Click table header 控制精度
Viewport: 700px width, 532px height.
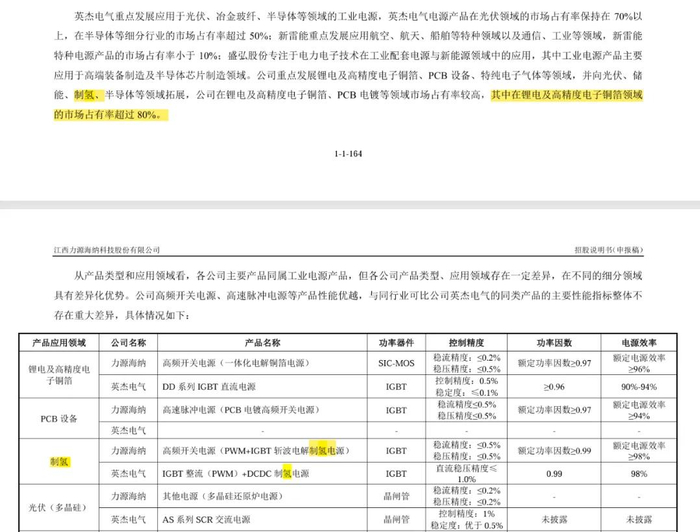467,343
